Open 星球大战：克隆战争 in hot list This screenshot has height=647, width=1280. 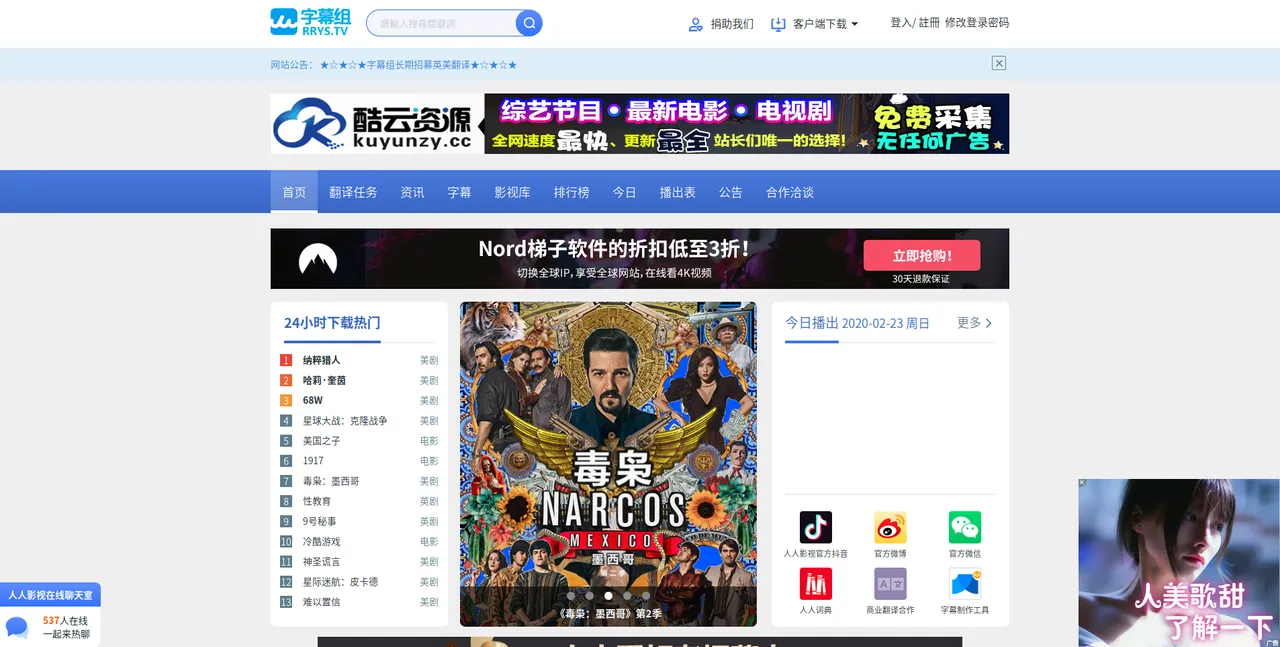tap(345, 421)
